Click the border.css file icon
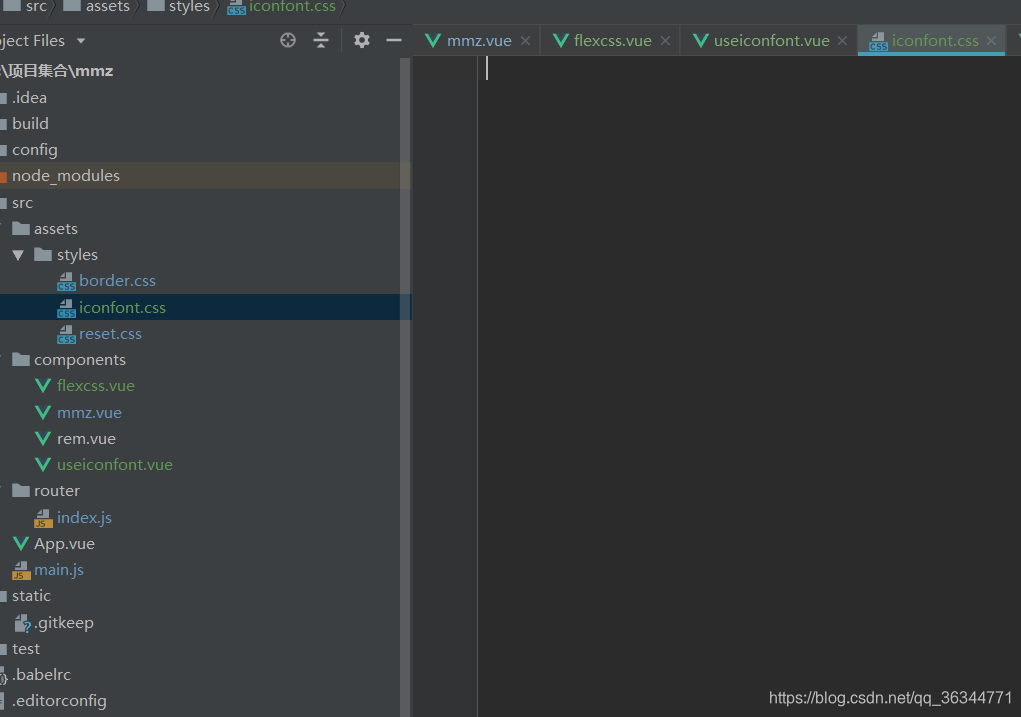Screen dimensions: 1021x717 66,281
